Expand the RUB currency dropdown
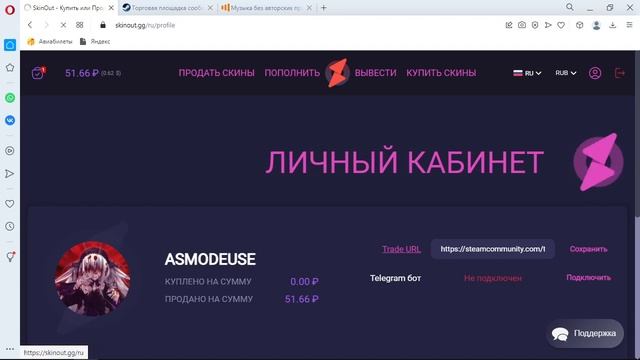Screen dimensions: 640x360 coord(566,73)
